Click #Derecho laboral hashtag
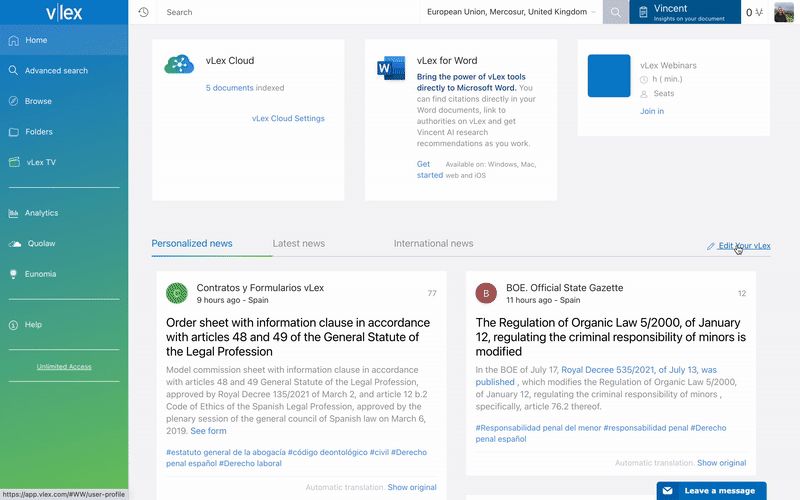The height and width of the screenshot is (500, 800). coord(250,463)
